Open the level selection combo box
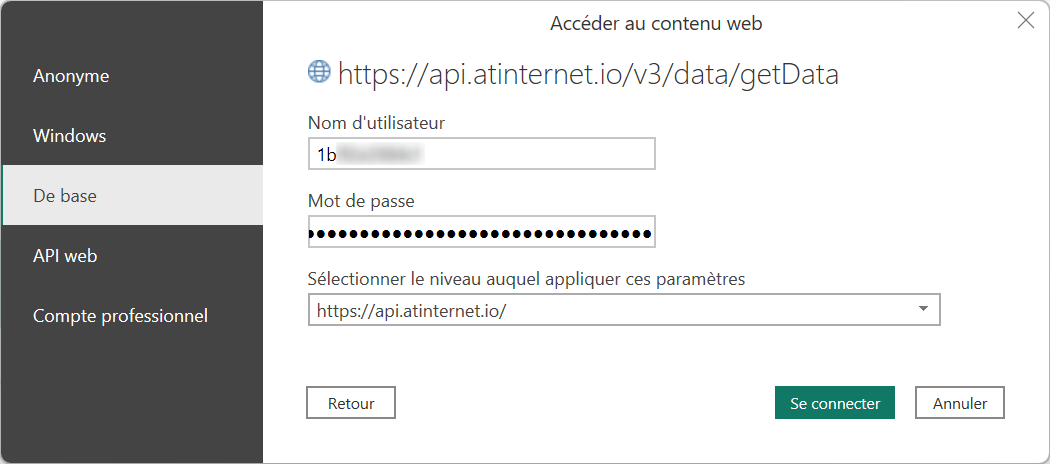This screenshot has width=1050, height=464. coord(610,310)
